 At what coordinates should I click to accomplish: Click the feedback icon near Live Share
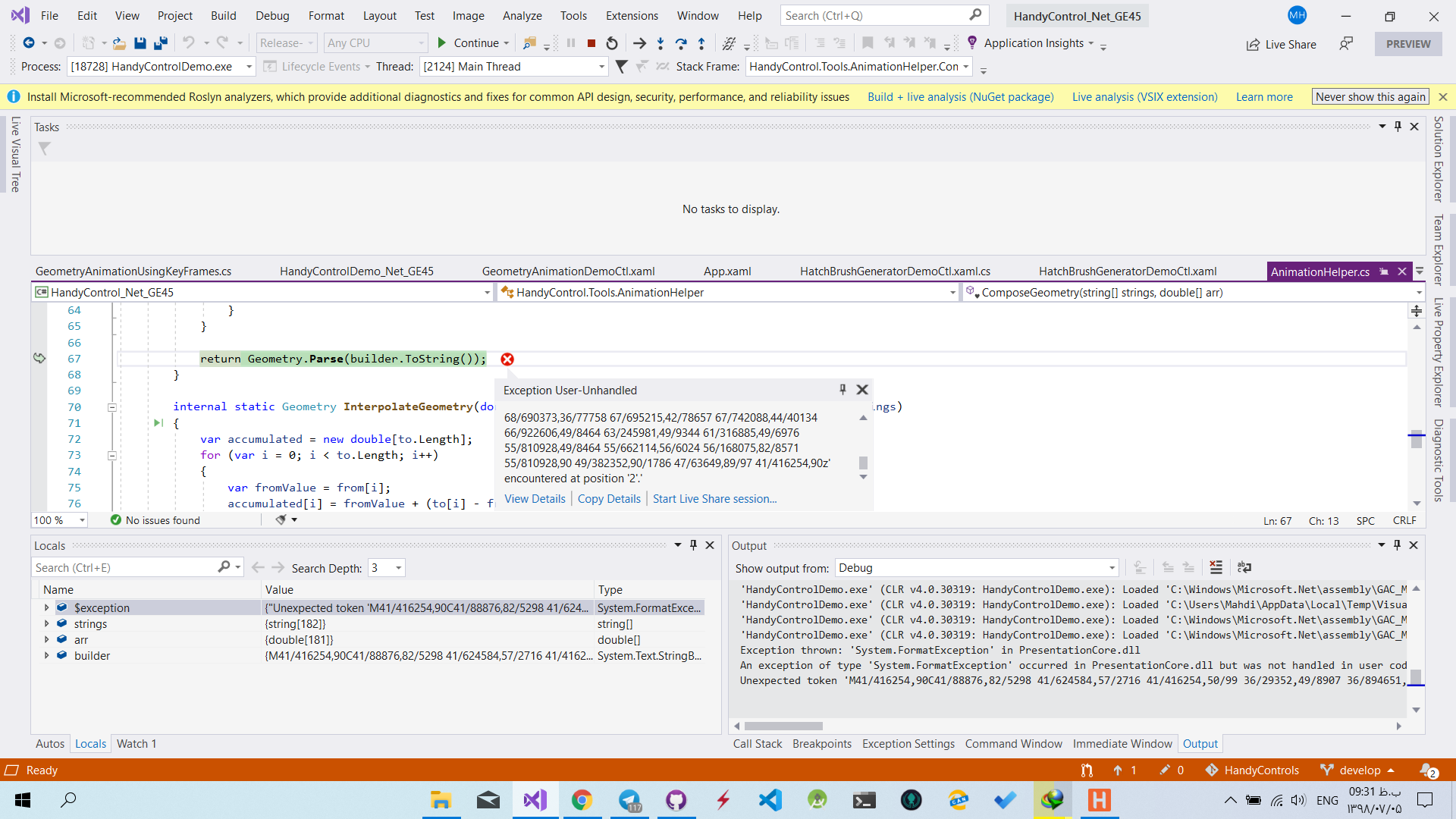click(1346, 44)
